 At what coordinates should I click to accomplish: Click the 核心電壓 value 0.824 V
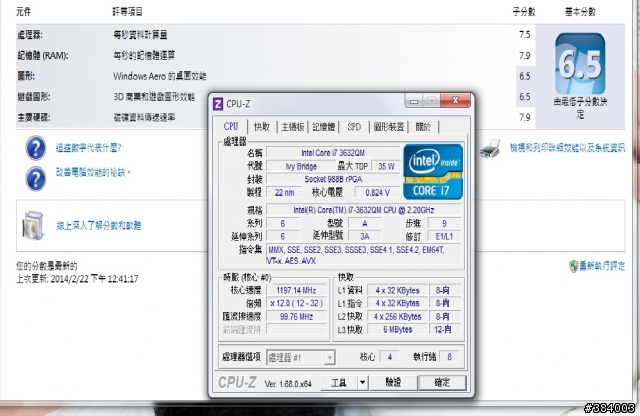coord(377,192)
